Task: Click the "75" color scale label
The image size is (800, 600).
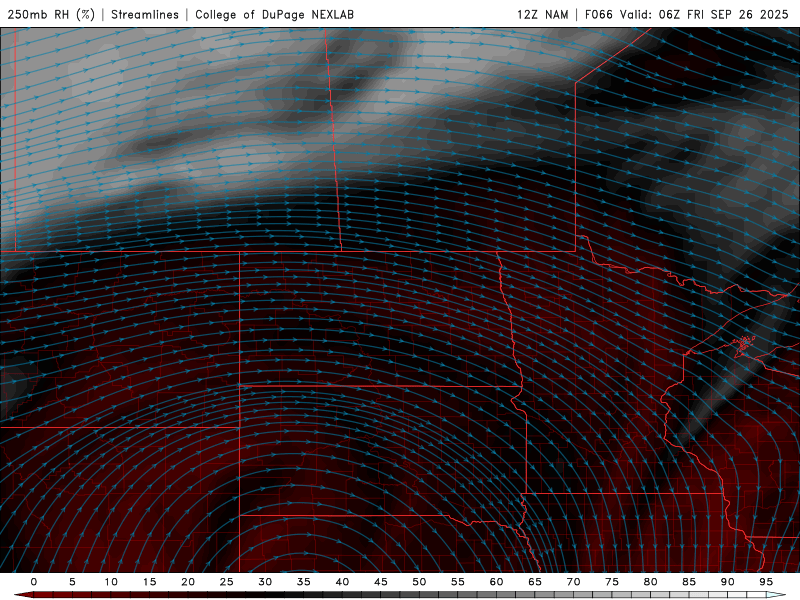Action: [612, 582]
